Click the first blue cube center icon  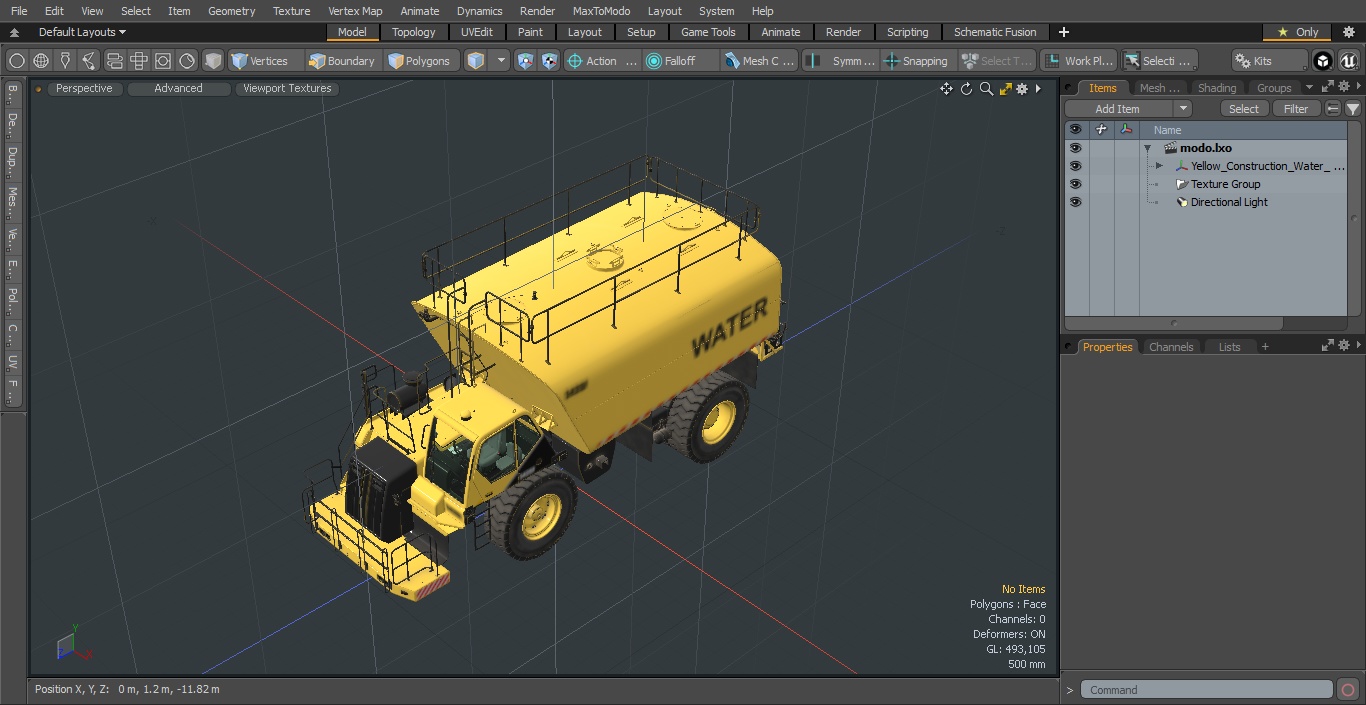coord(526,61)
